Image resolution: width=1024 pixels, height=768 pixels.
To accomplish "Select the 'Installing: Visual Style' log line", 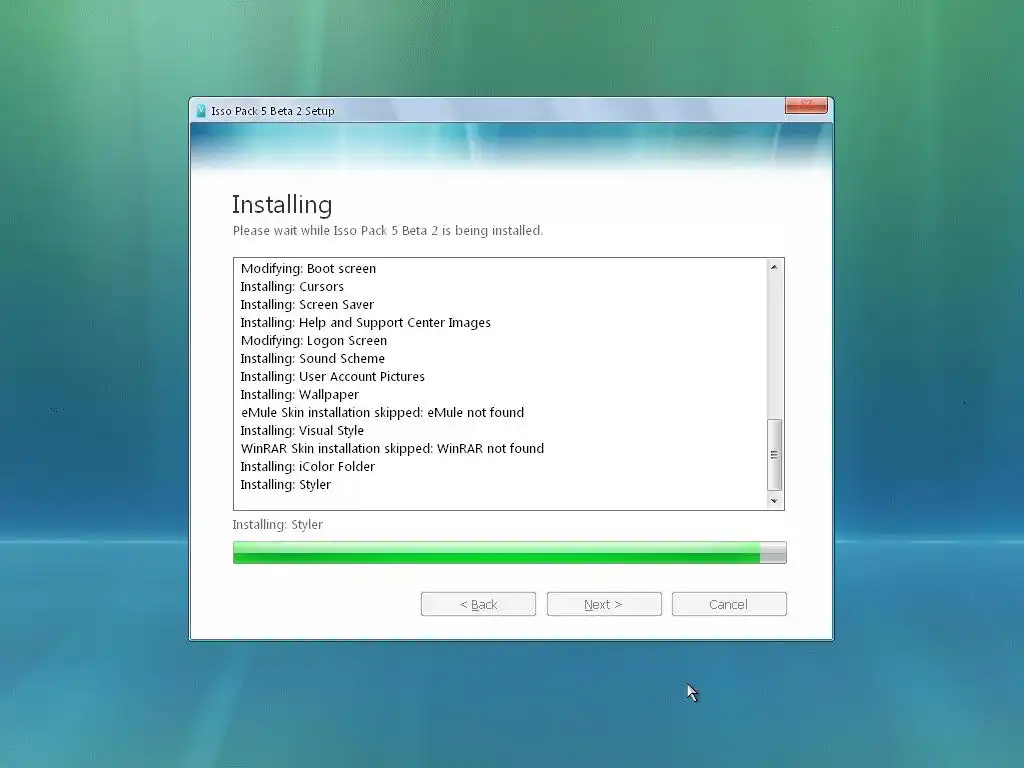I will tap(302, 430).
